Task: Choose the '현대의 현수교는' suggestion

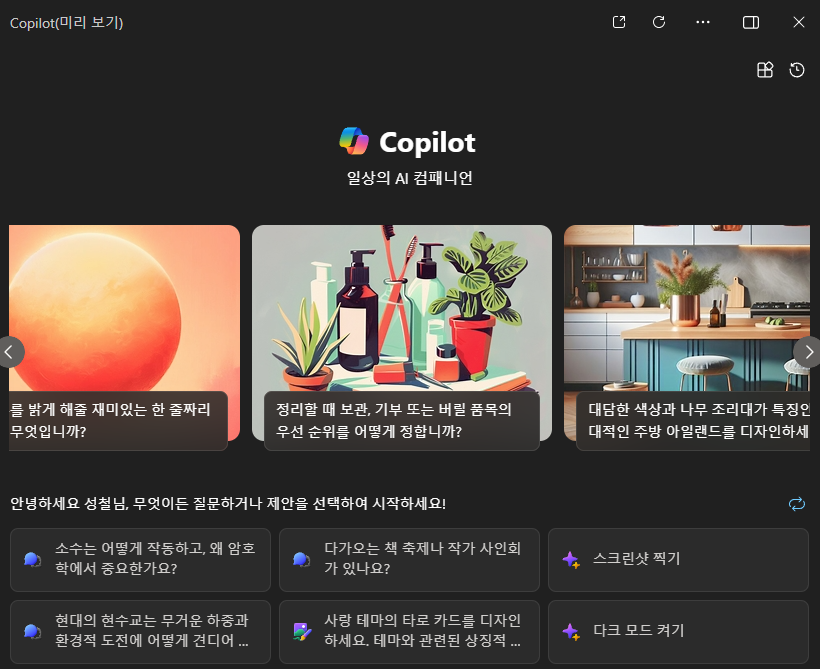Action: coord(141,631)
